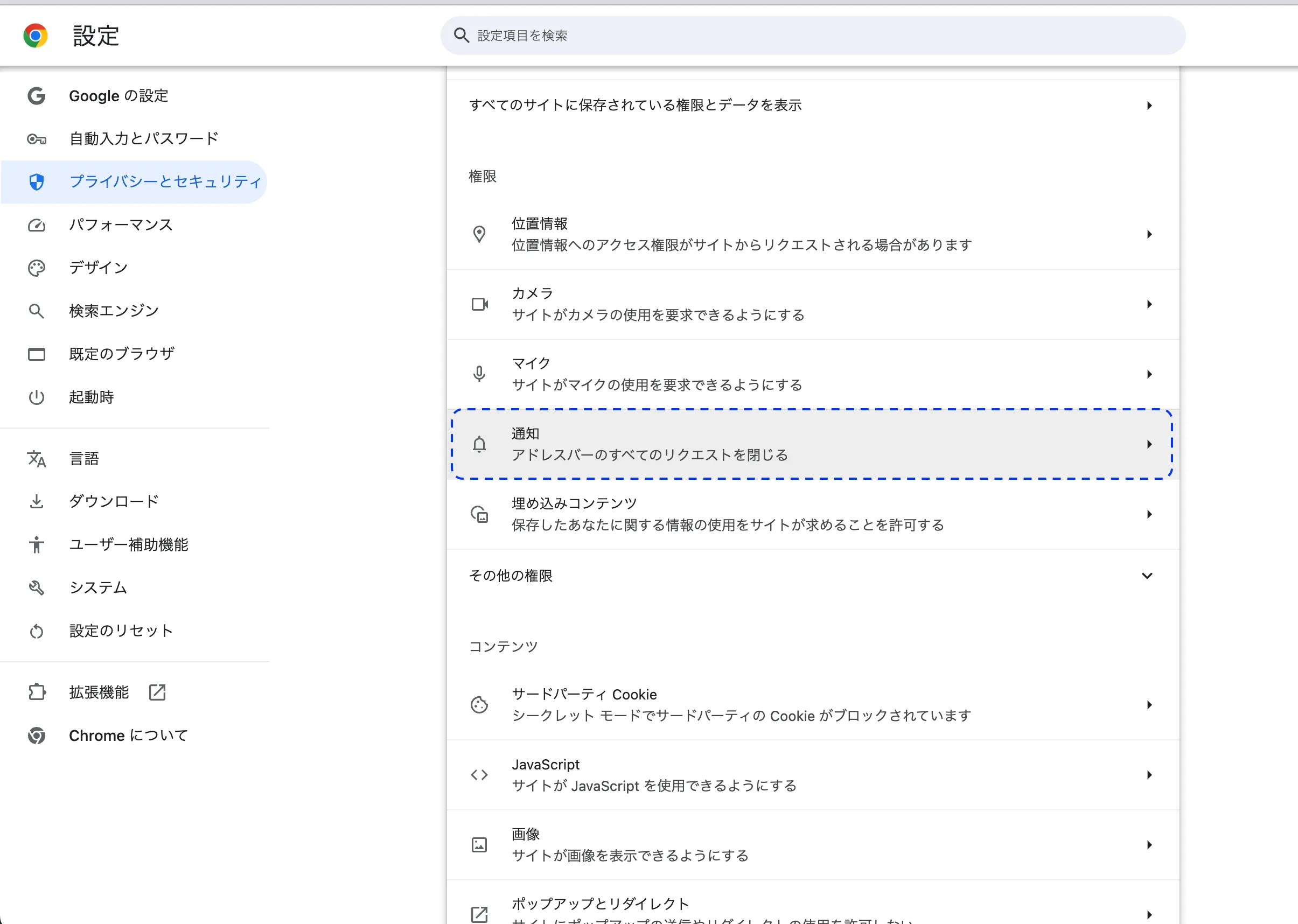The width and height of the screenshot is (1298, 924).
Task: Click the translate icon for 言語
Action: coord(37,459)
